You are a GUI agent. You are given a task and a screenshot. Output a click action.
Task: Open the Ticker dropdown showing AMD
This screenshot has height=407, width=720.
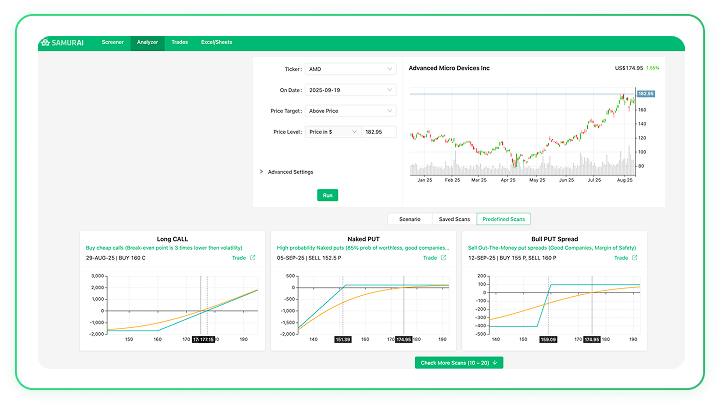350,69
